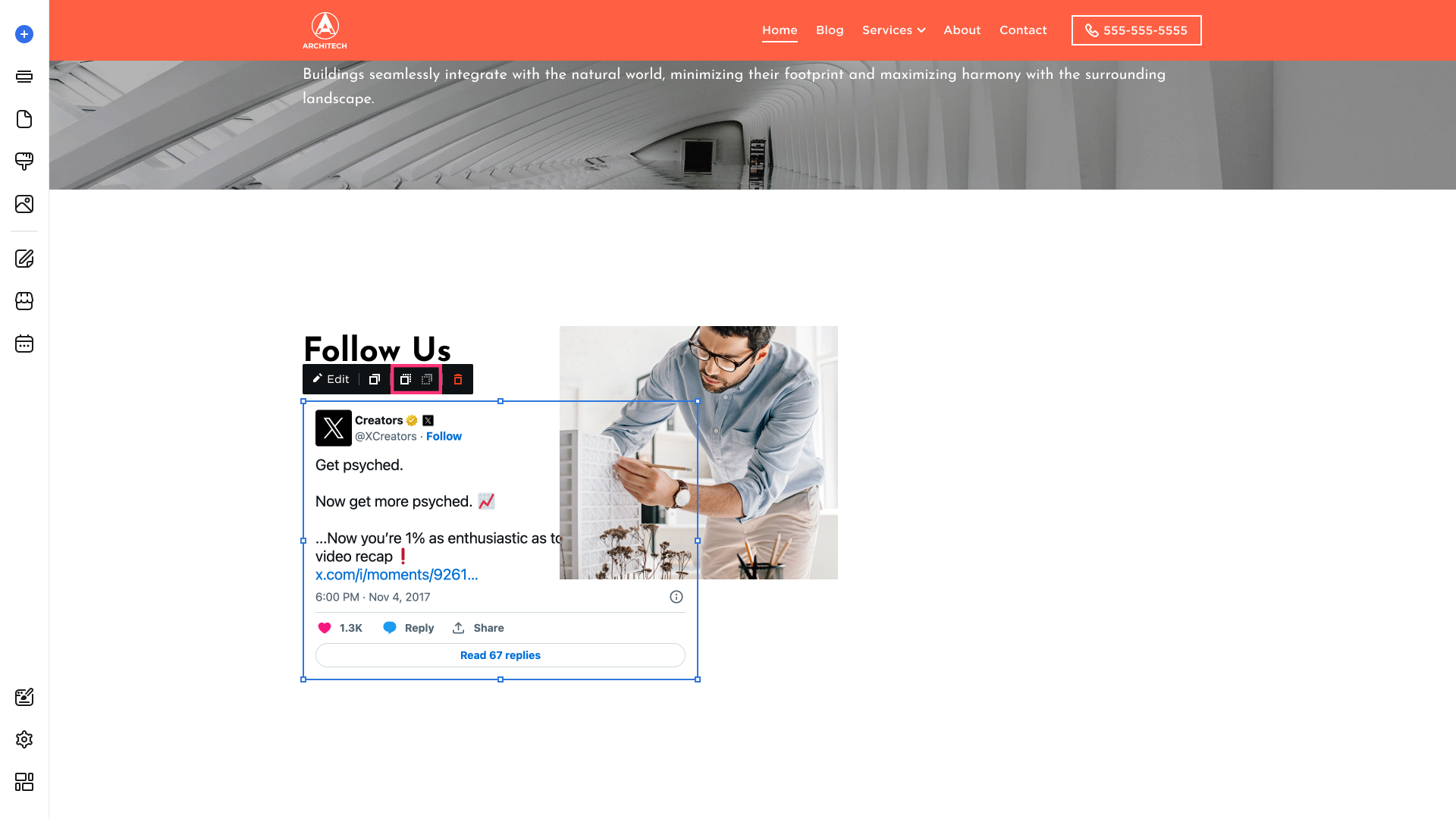This screenshot has width=1456, height=819.
Task: Open the store icon in sidebar
Action: [x=24, y=301]
